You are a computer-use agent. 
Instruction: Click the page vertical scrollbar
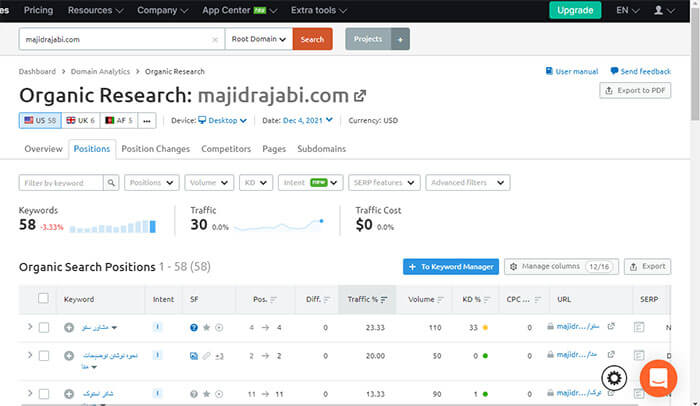click(695, 63)
